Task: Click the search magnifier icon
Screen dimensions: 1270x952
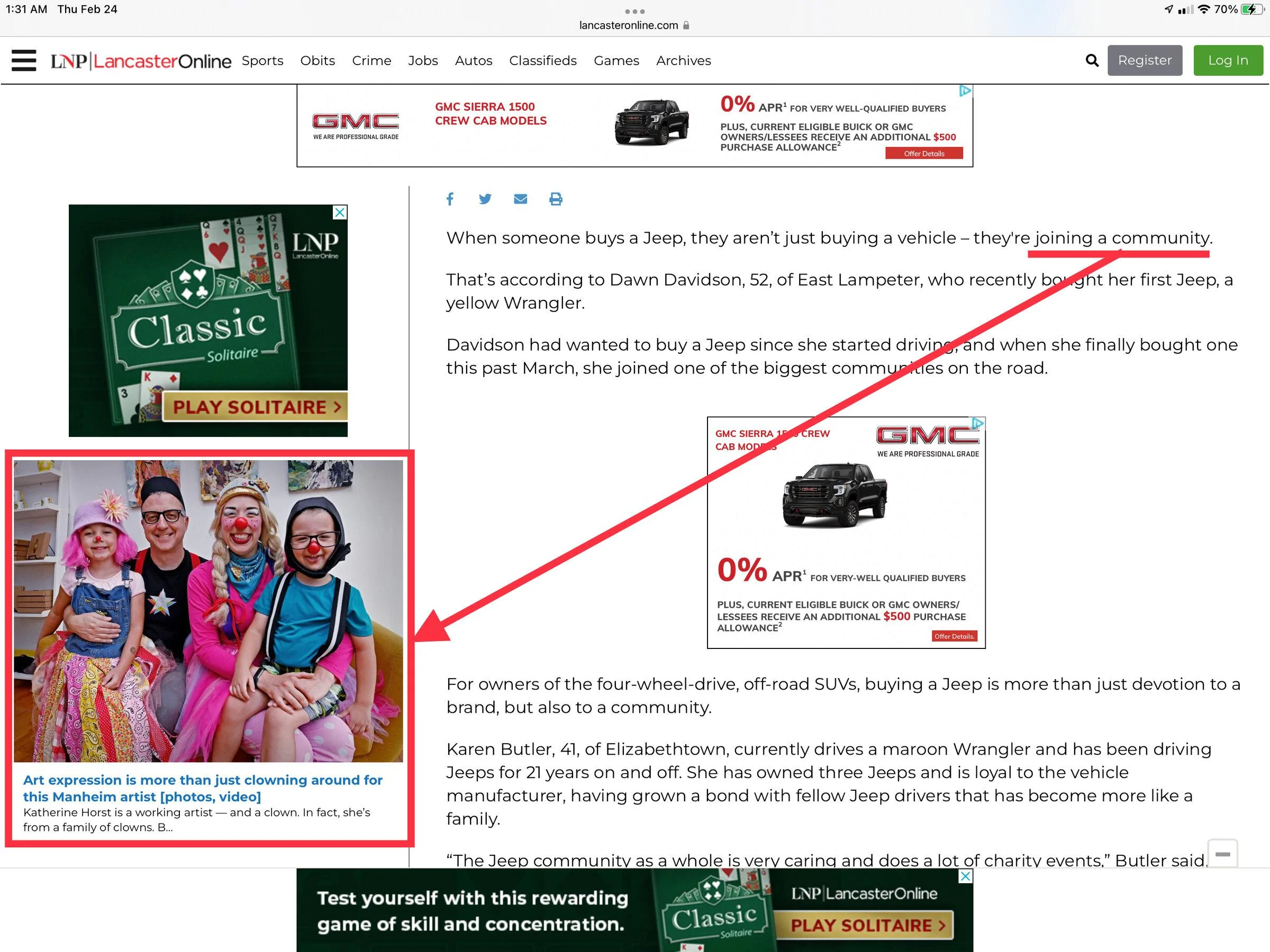Action: point(1092,60)
